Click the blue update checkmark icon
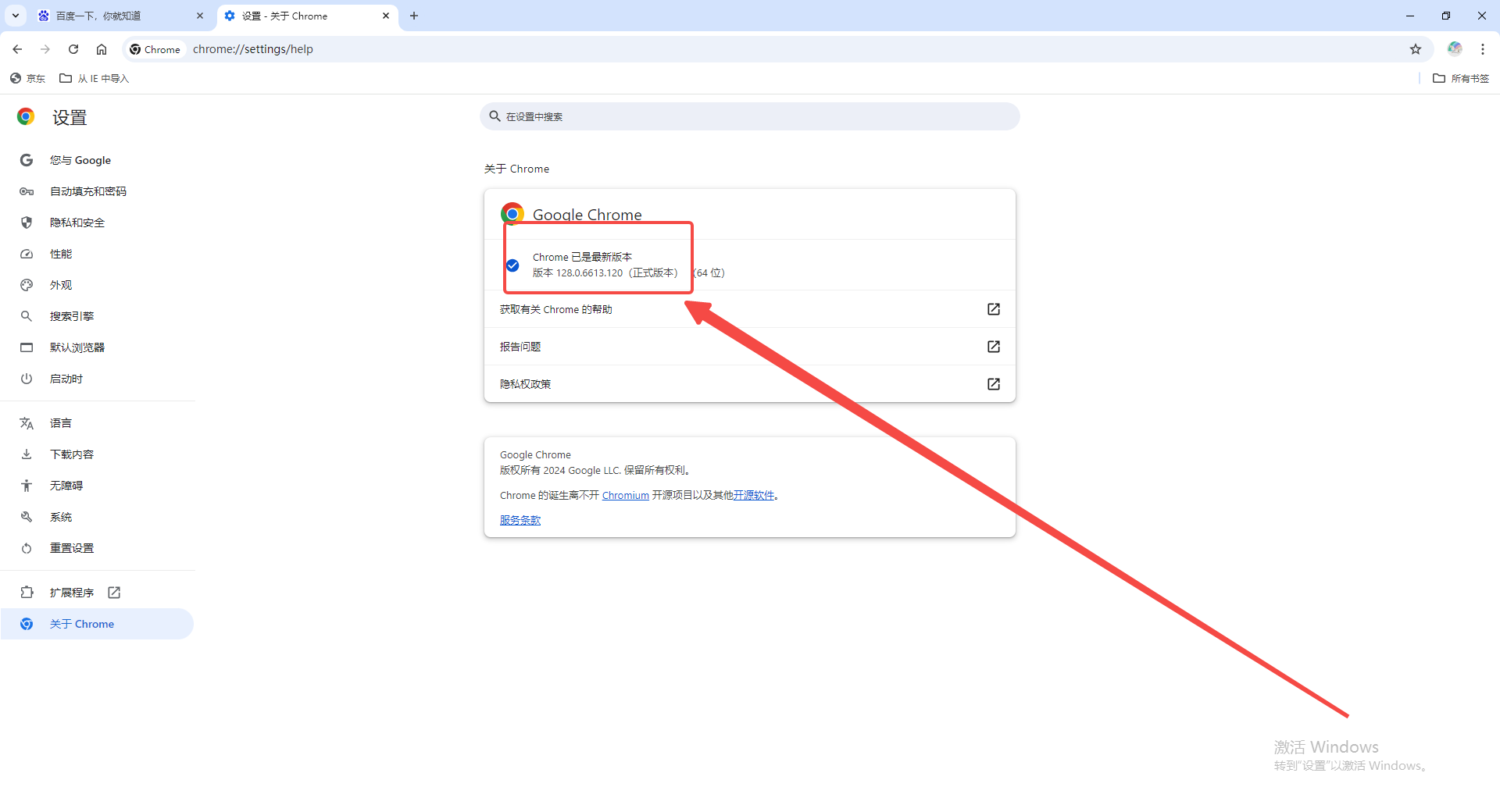 pos(512,265)
